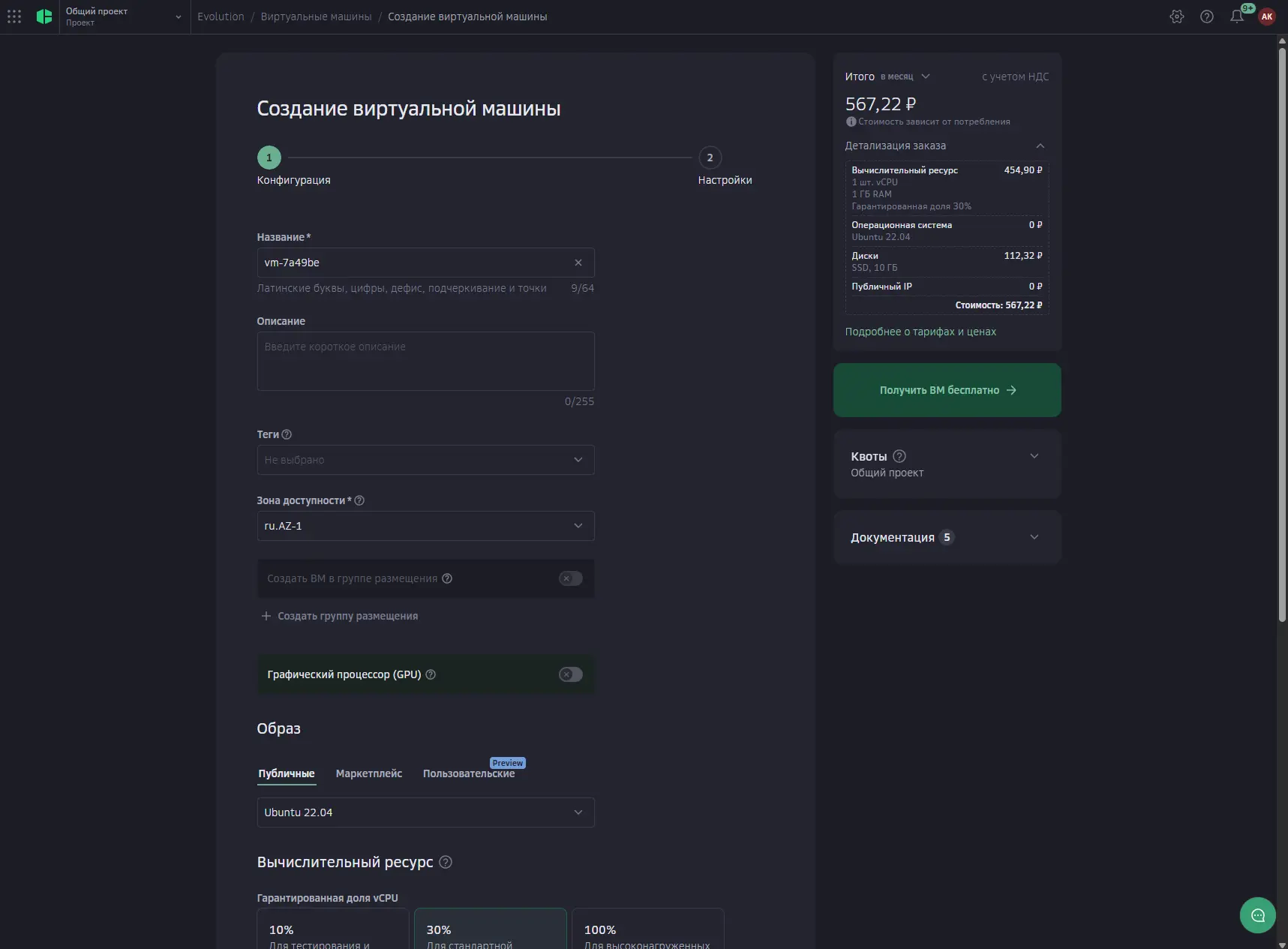Image resolution: width=1288 pixels, height=949 pixels.
Task: Click the AK user avatar
Action: [1267, 17]
